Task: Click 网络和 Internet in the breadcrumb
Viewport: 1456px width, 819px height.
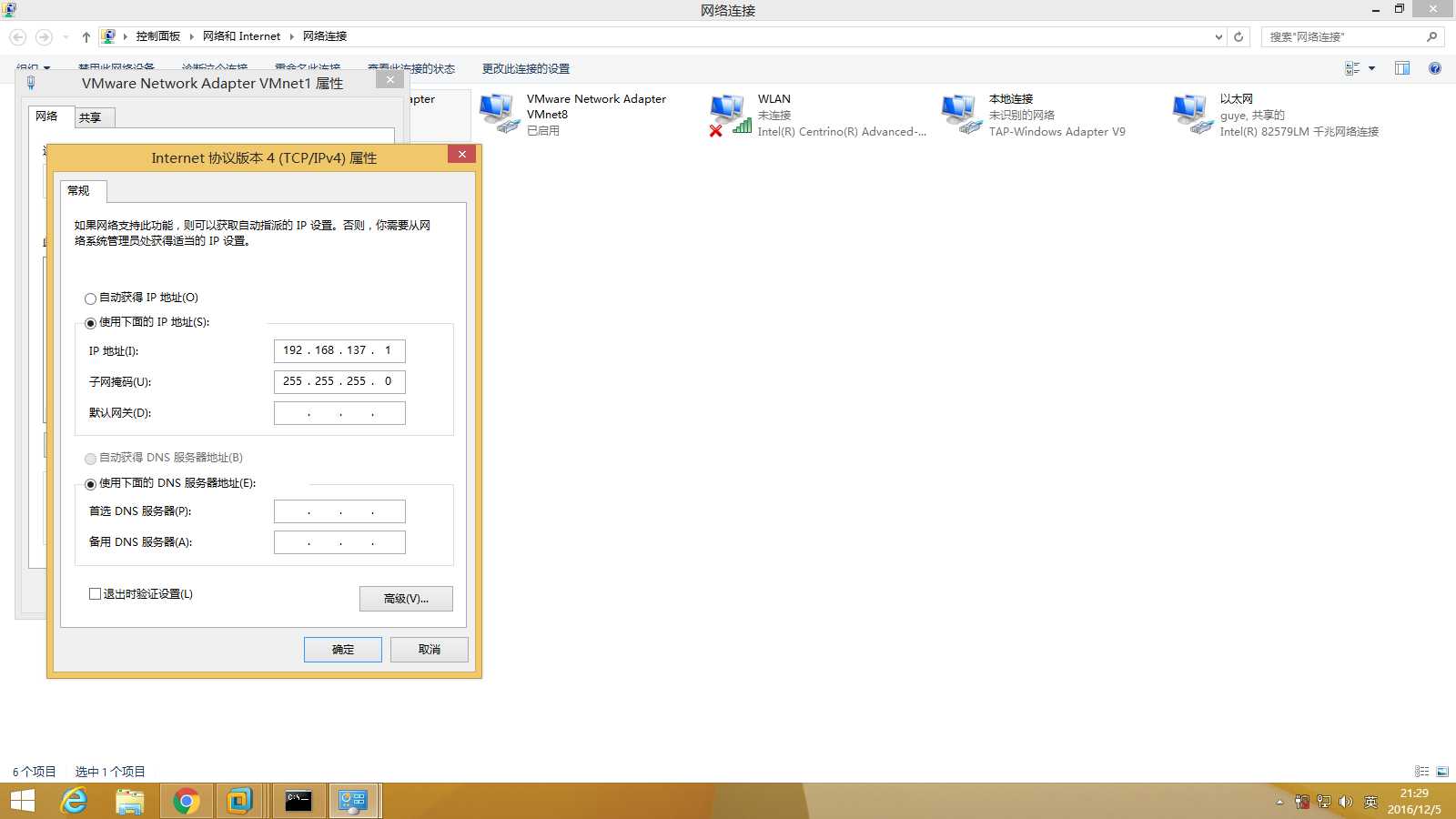Action: [241, 36]
